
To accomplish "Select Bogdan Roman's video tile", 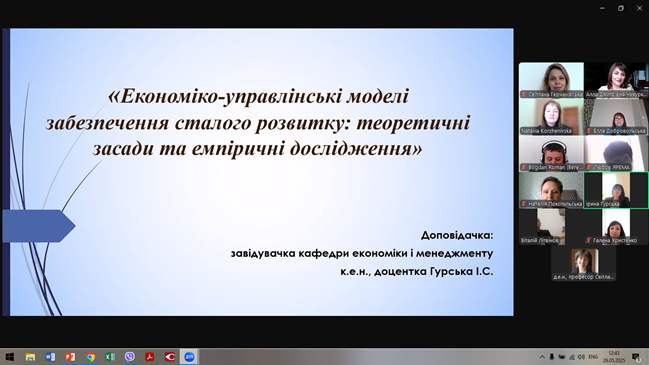I will point(551,154).
